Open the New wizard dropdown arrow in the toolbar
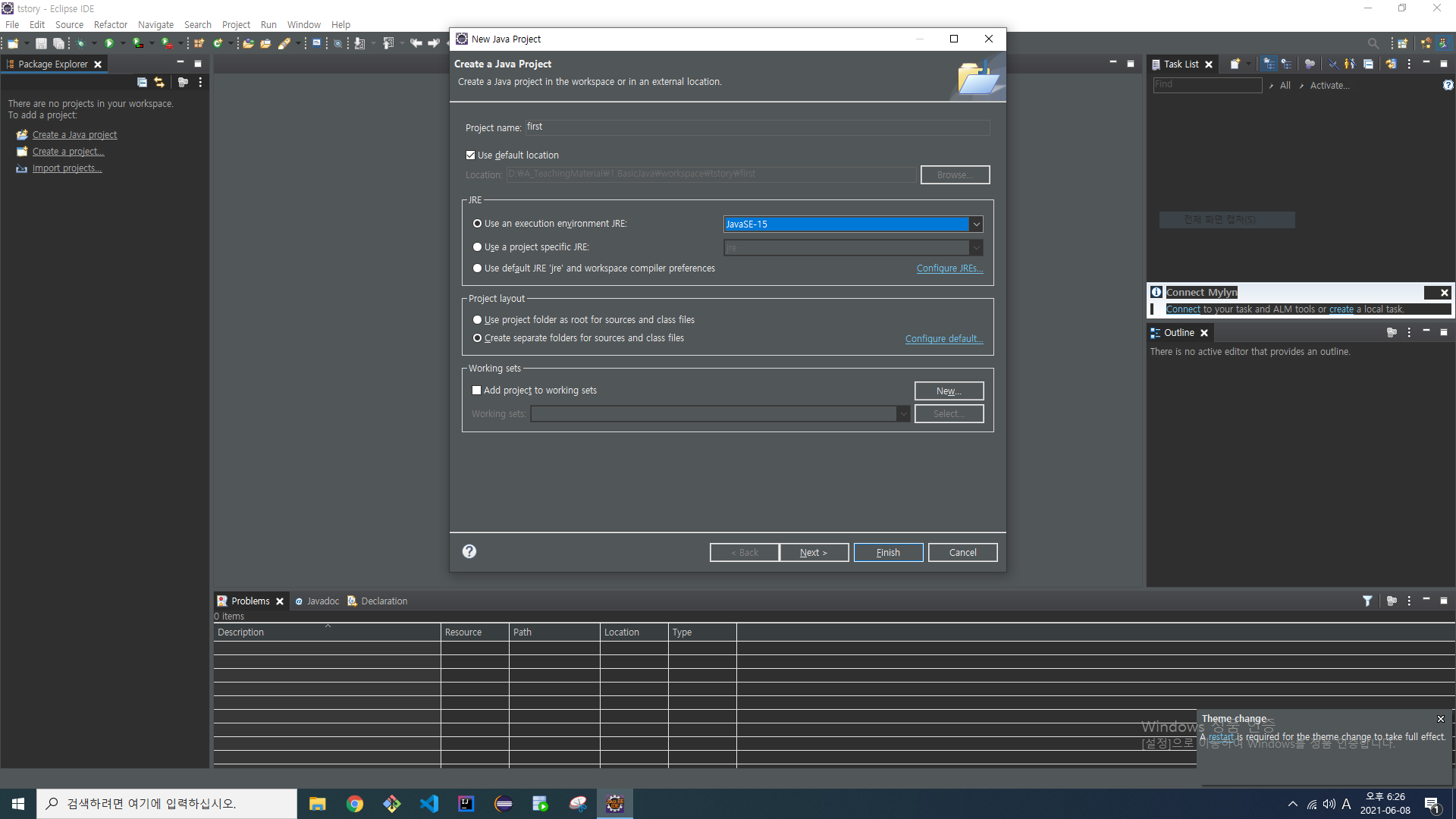This screenshot has width=1456, height=819. [x=27, y=43]
